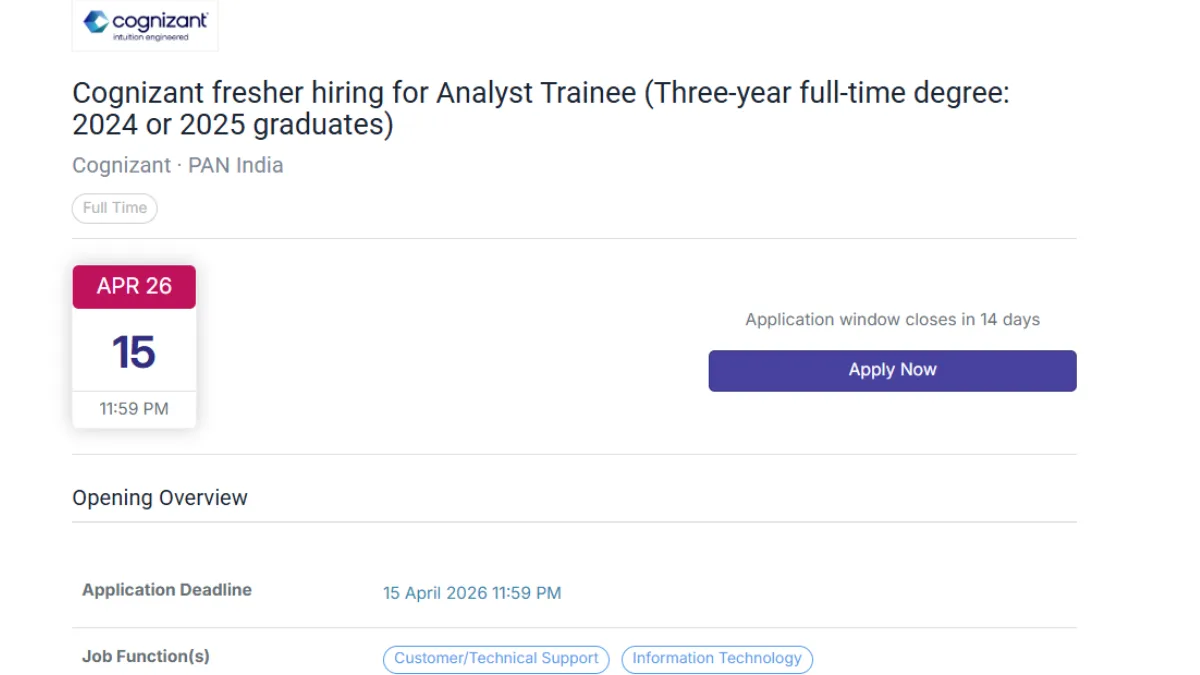
Task: Click inside the date card header bar
Action: pos(134,286)
